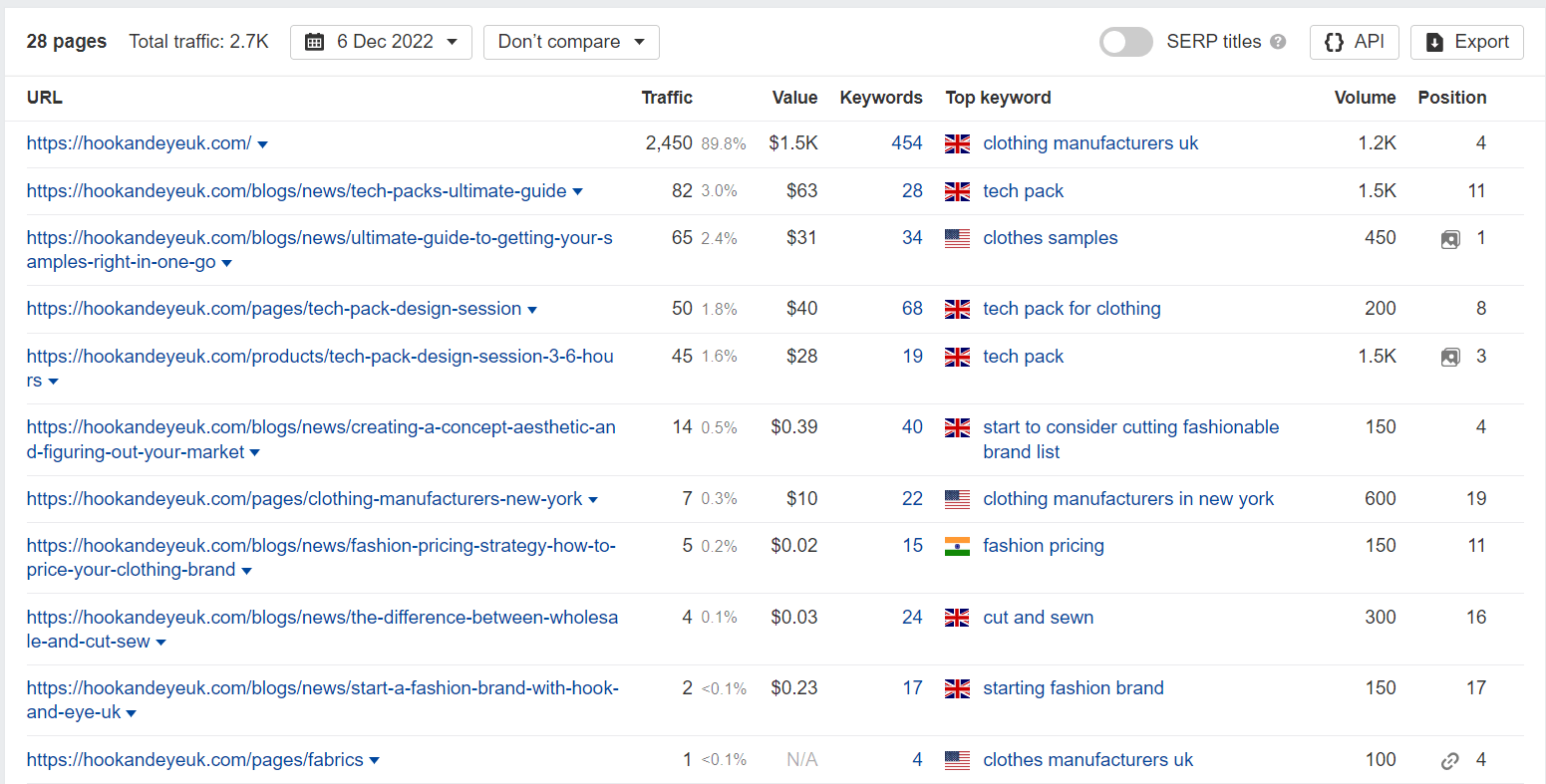Expand the homepage URL dropdown arrow

click(x=262, y=144)
